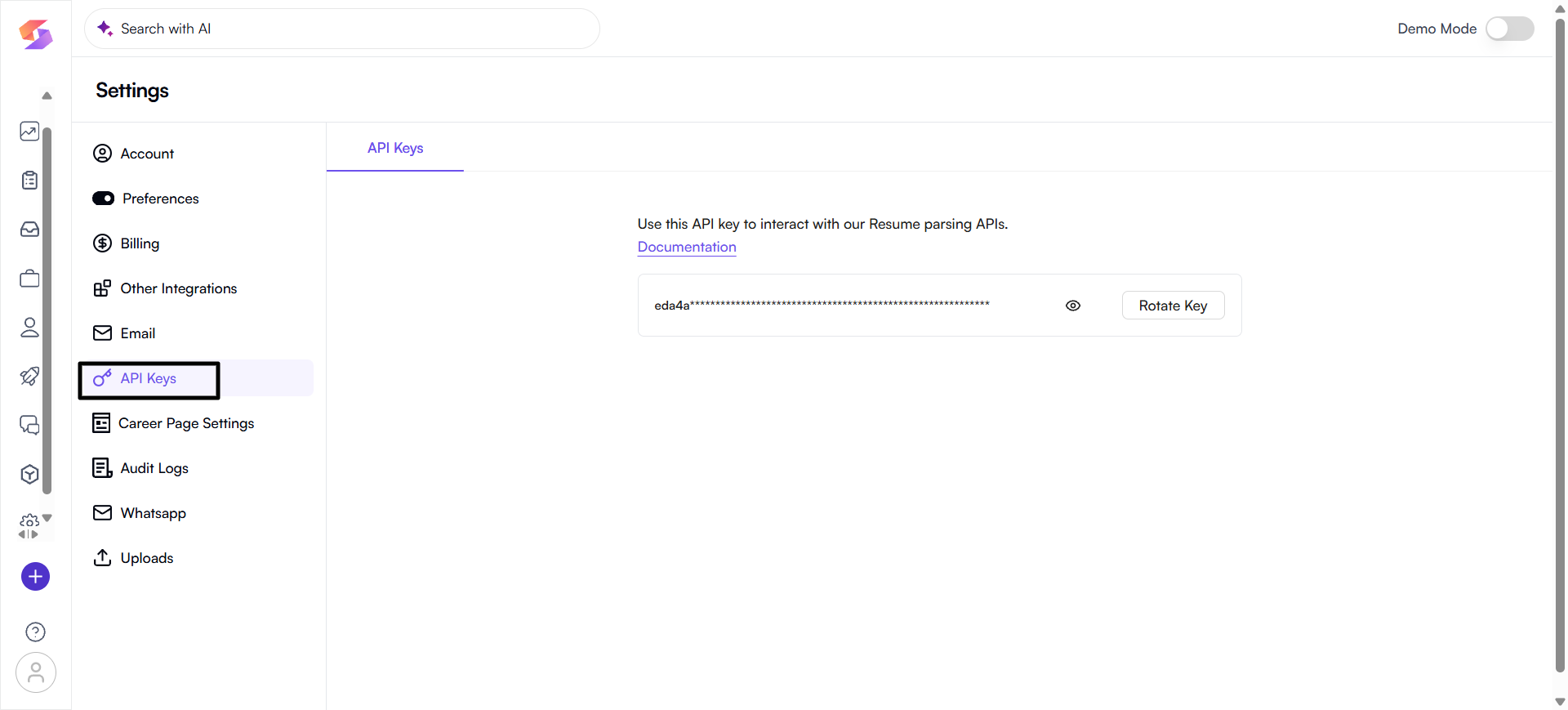Viewport: 1568px width, 710px height.
Task: Toggle the Demo Mode switch
Action: pos(1509,29)
